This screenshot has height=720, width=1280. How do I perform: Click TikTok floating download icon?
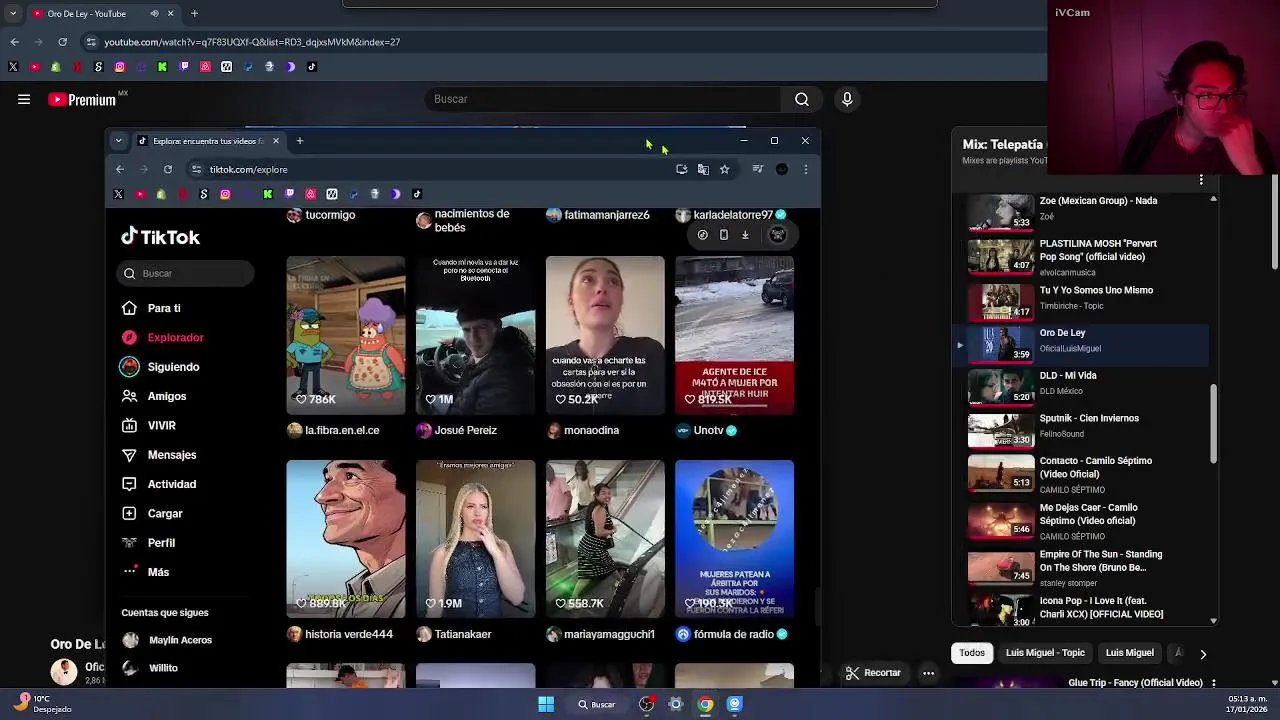point(745,235)
